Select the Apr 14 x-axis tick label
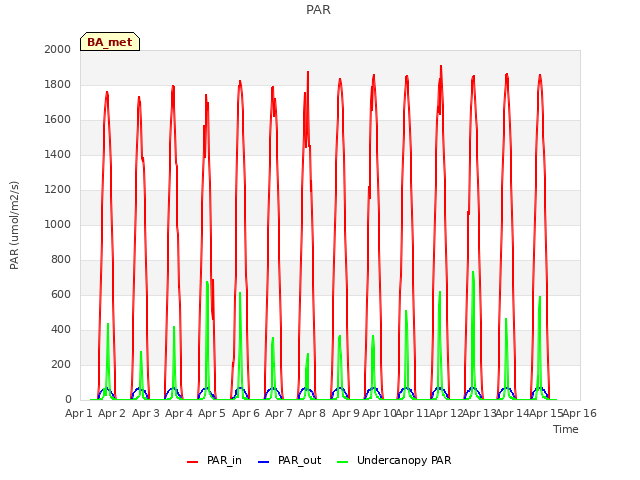The height and width of the screenshot is (480, 640). point(513,413)
